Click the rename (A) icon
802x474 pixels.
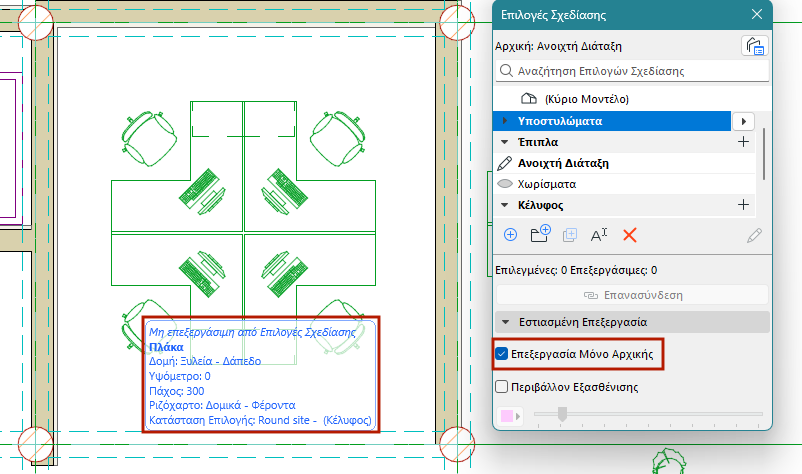[x=598, y=235]
